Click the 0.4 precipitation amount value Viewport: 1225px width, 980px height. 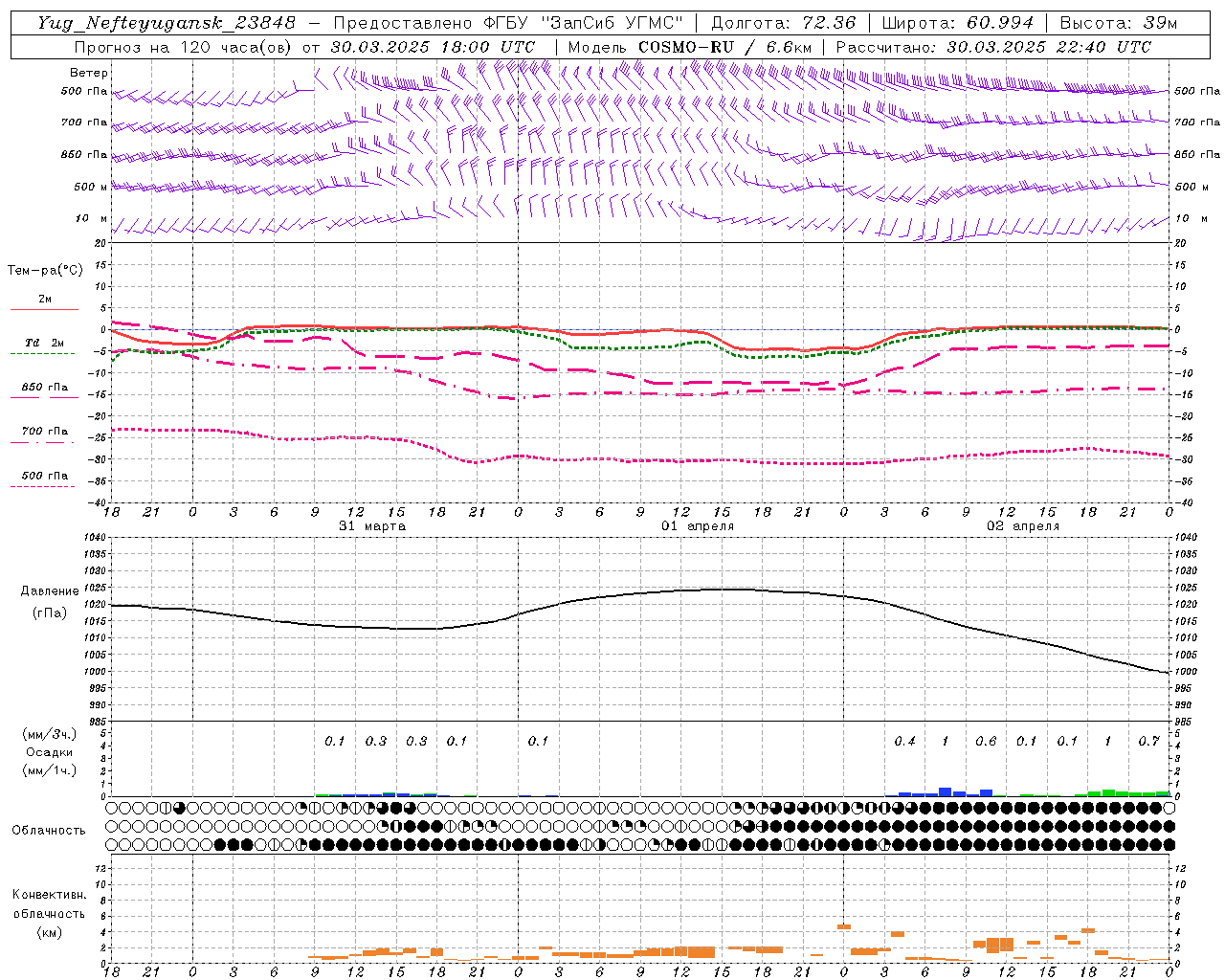[x=904, y=742]
